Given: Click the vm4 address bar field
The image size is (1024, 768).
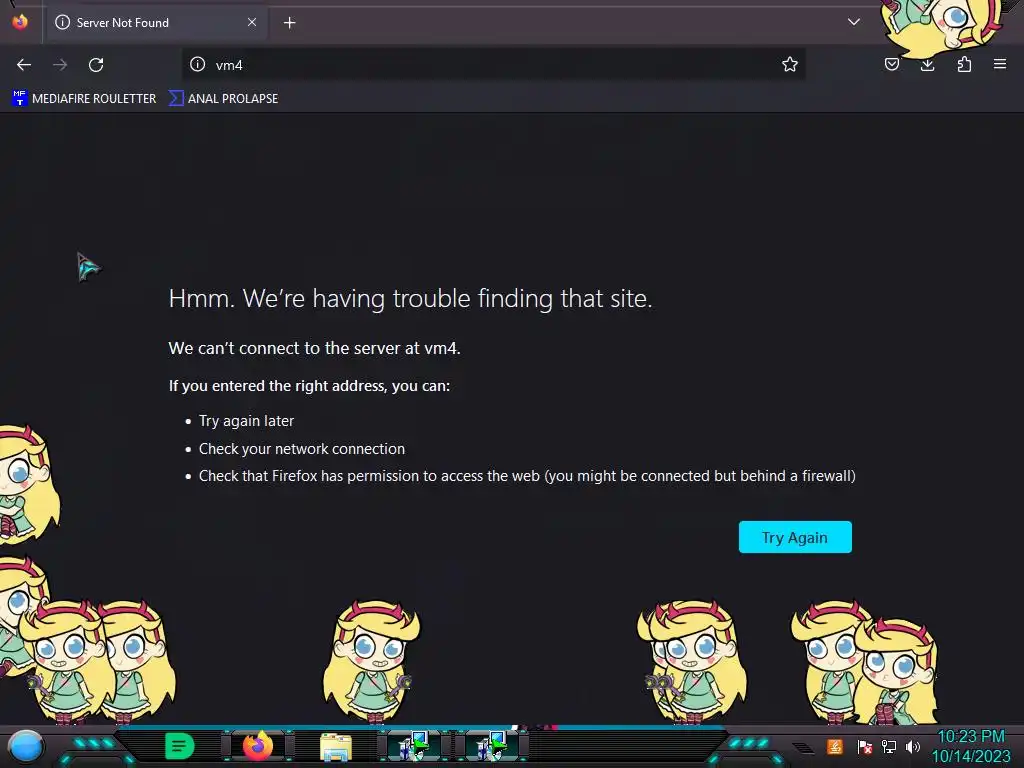Looking at the screenshot, I should pos(493,65).
